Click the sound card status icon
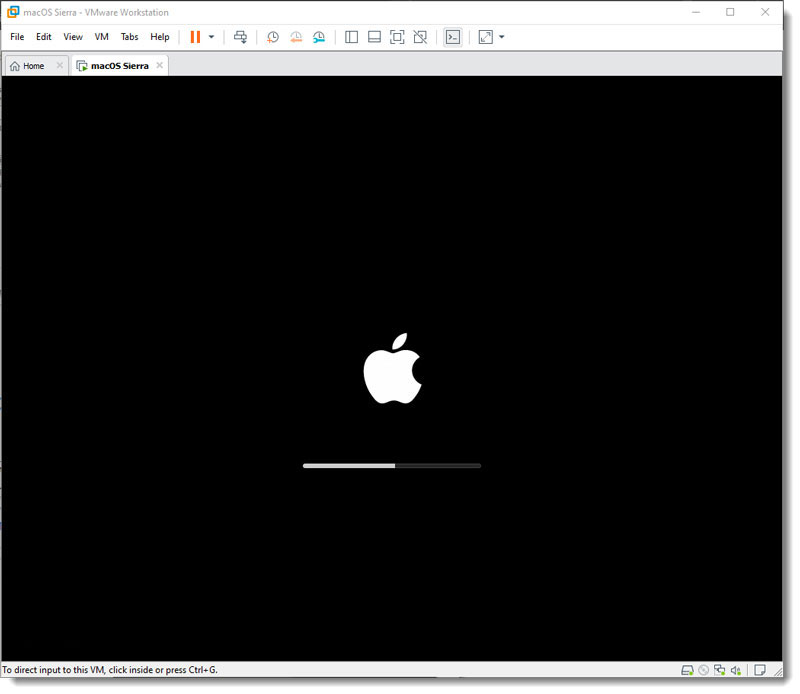This screenshot has width=800, height=694. [736, 670]
